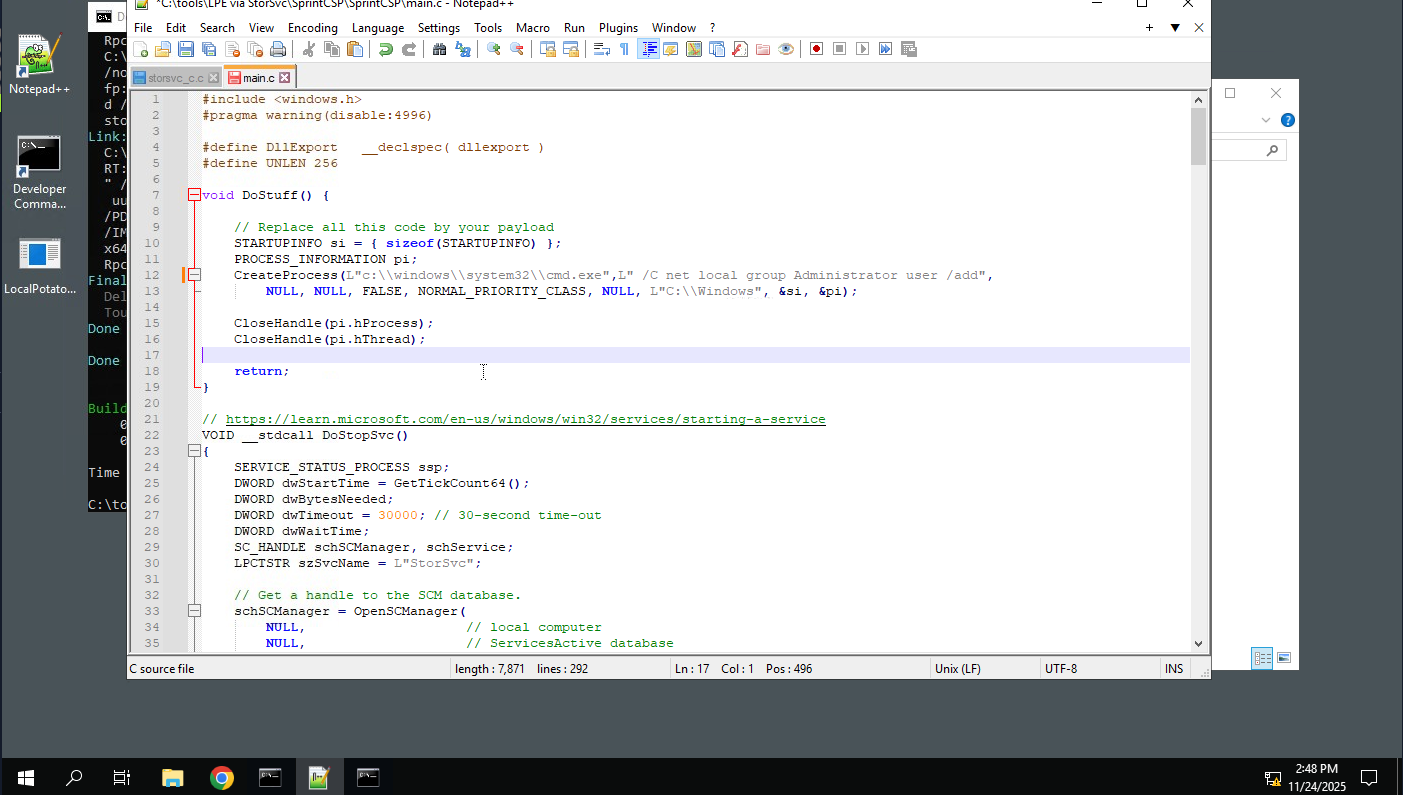Screen dimensions: 1403x795
Task: Open the Windows Start menu
Action: [24, 777]
